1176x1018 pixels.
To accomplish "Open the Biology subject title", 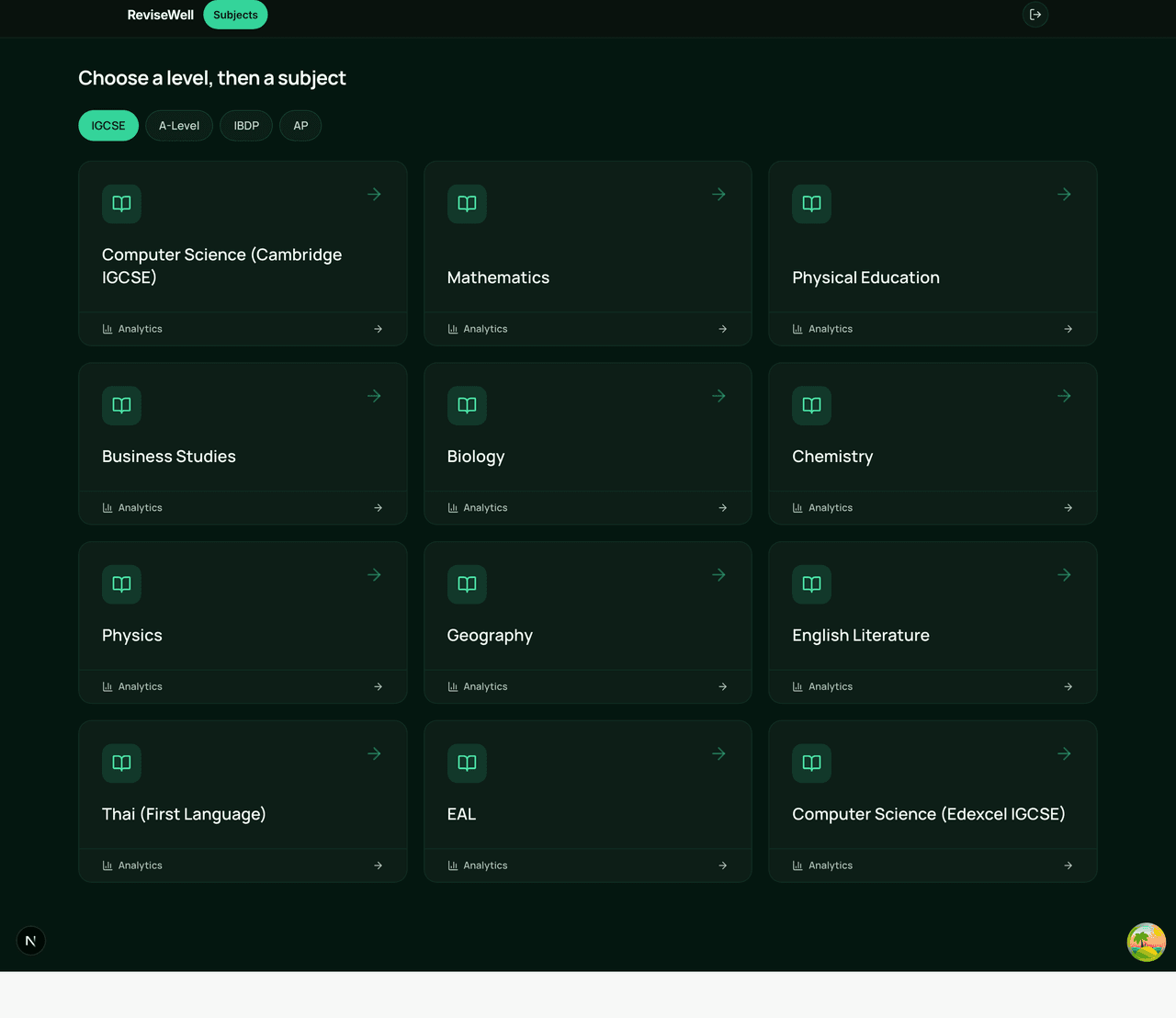I will pos(476,457).
